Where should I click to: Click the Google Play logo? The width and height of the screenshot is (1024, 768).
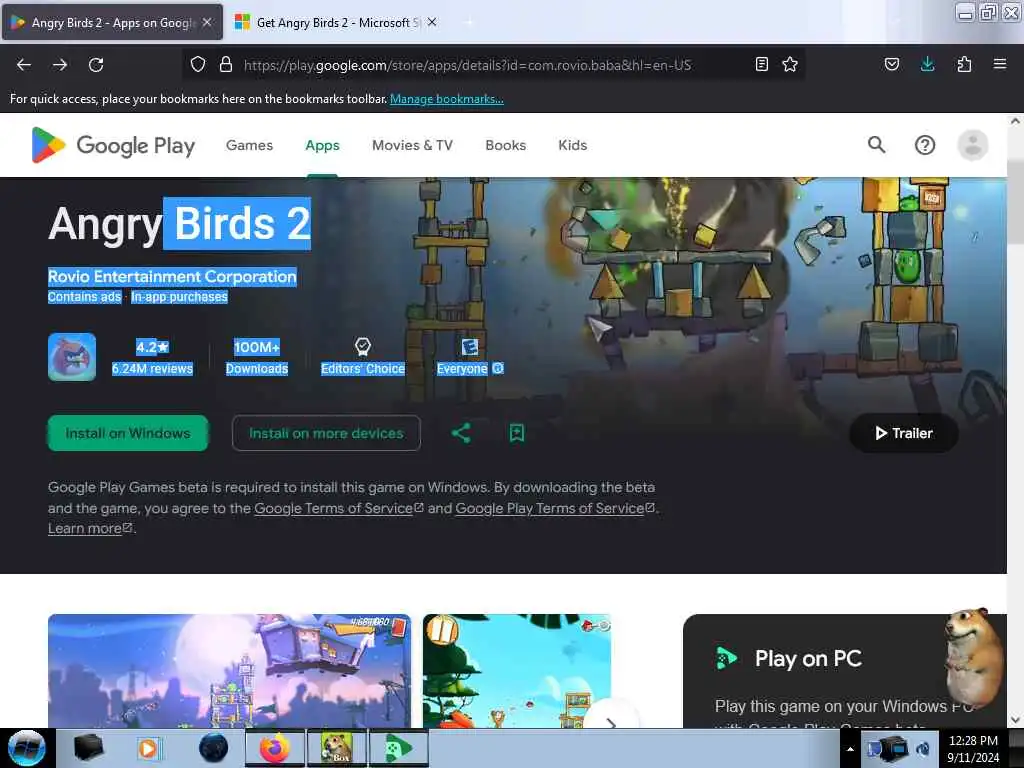tap(114, 145)
